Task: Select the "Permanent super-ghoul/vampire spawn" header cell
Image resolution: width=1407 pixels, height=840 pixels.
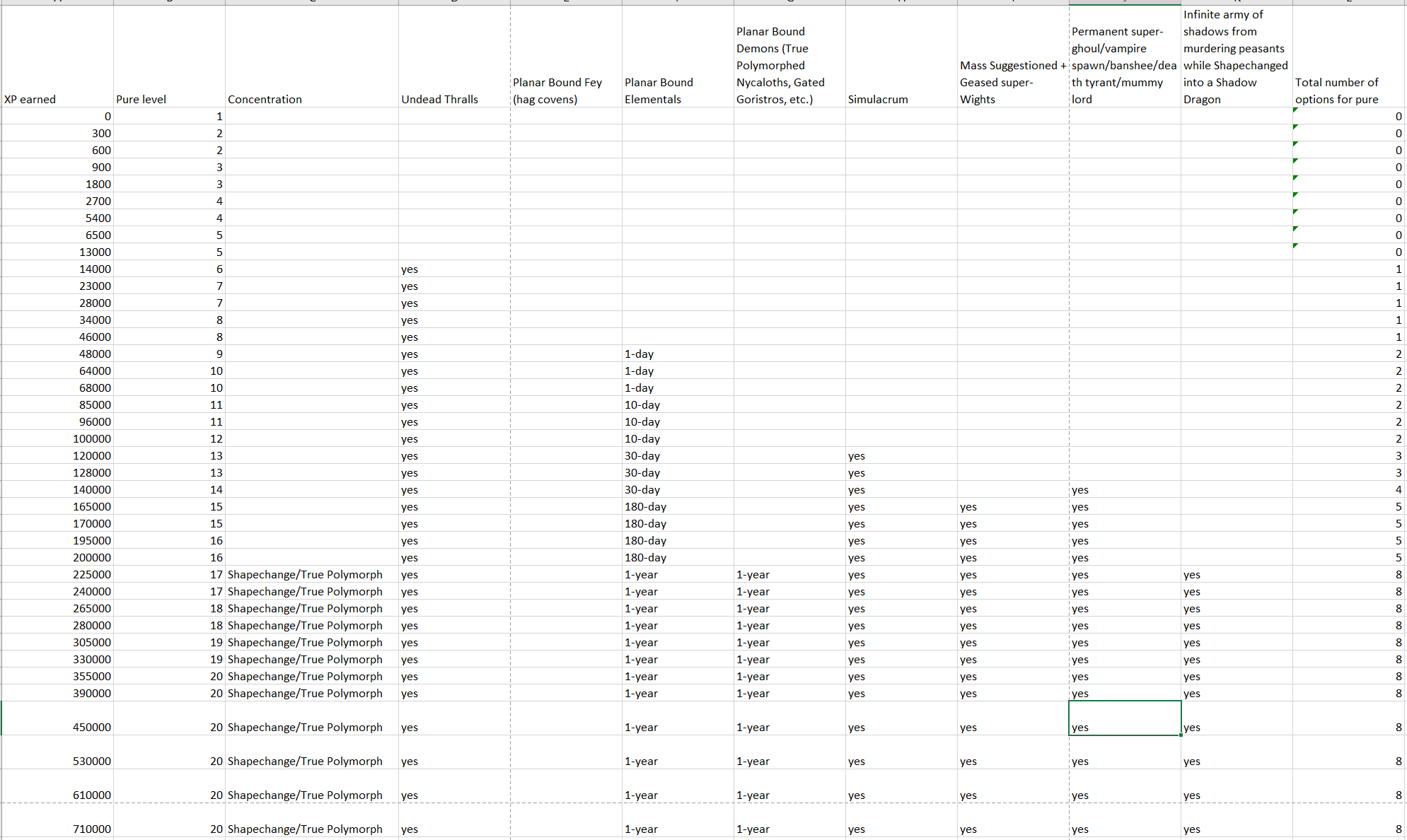Action: (1125, 57)
